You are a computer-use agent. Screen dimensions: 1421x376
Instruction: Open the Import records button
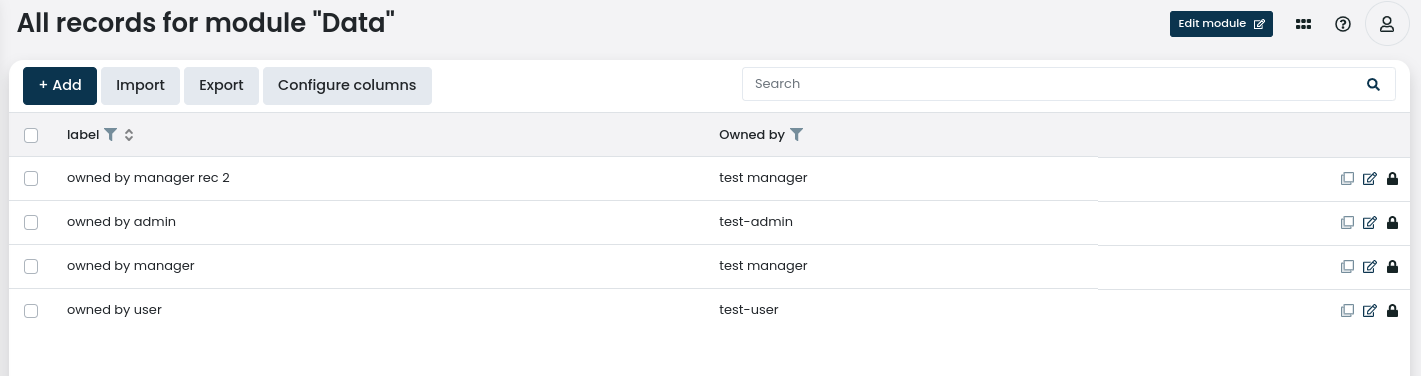[x=140, y=86]
